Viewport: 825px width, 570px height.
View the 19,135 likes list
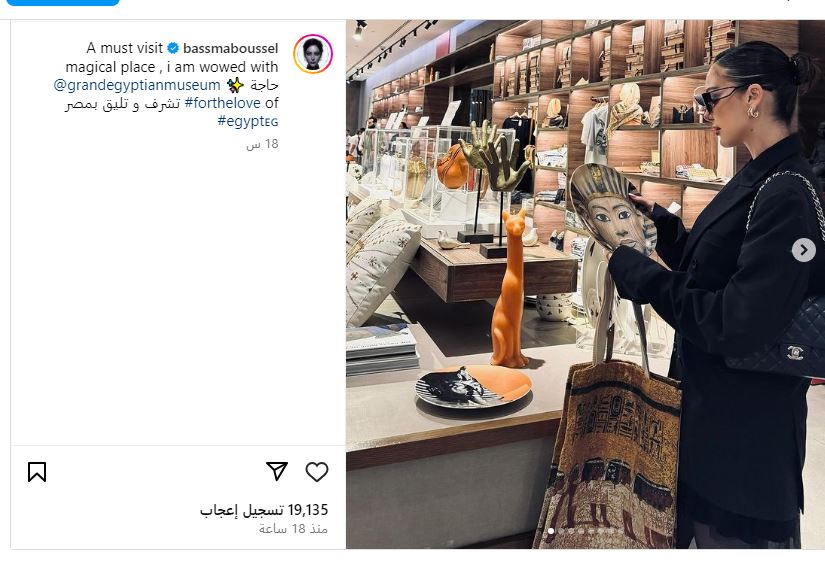(264, 509)
